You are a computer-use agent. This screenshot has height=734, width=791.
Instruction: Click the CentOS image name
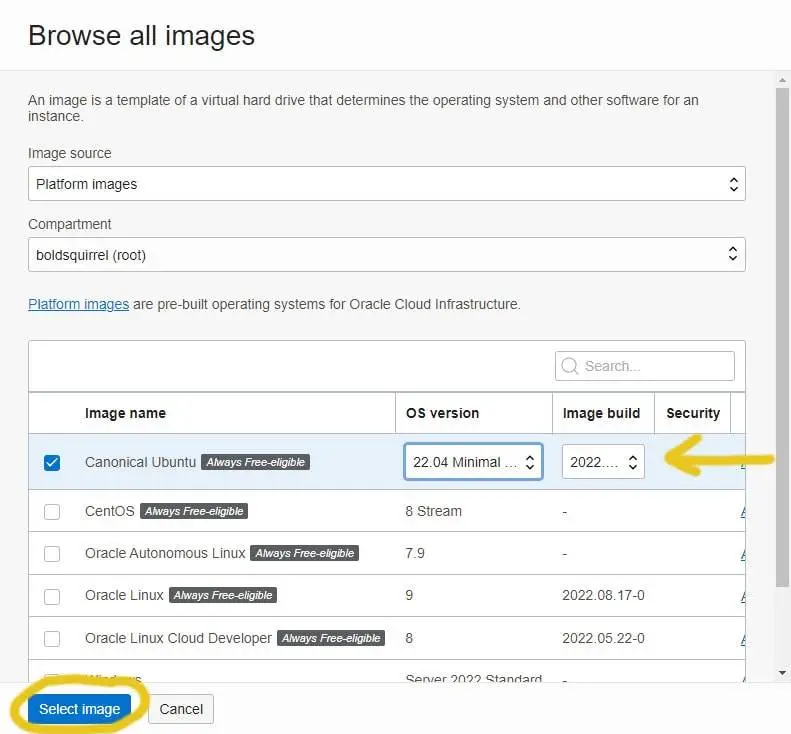point(109,511)
